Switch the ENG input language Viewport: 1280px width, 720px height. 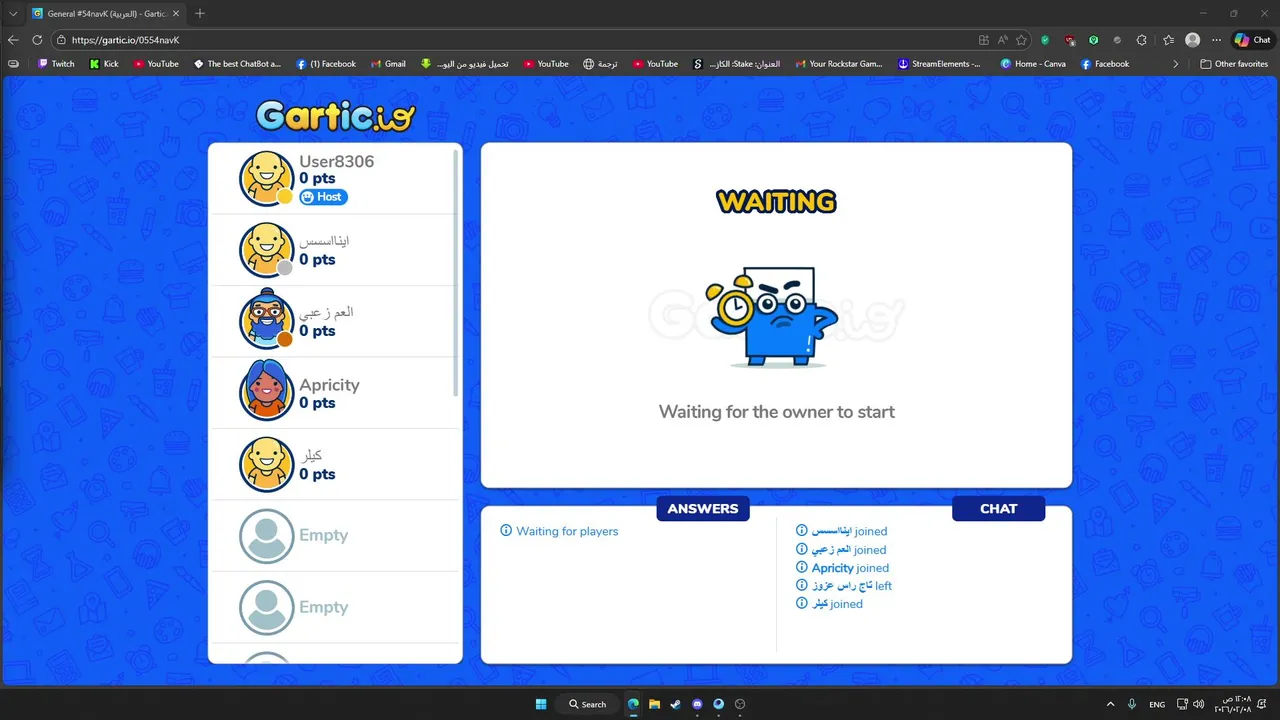(x=1157, y=704)
